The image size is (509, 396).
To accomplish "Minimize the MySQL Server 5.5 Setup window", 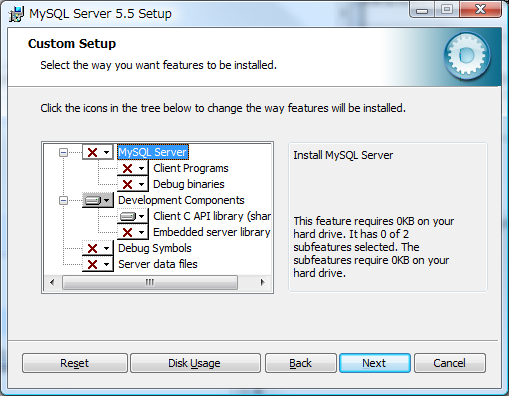I will (422, 10).
